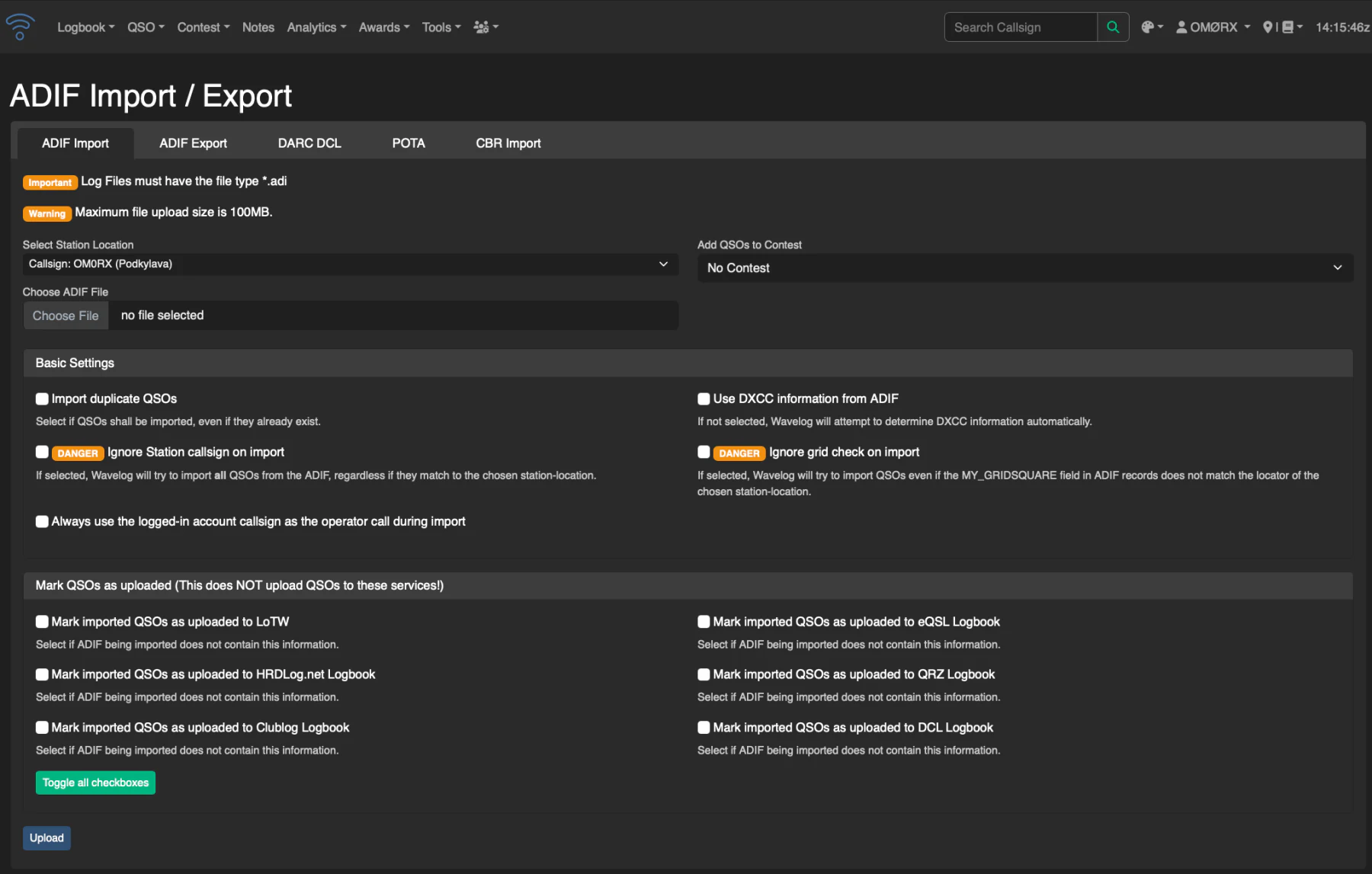Click the Basic Settings section header

click(688, 363)
